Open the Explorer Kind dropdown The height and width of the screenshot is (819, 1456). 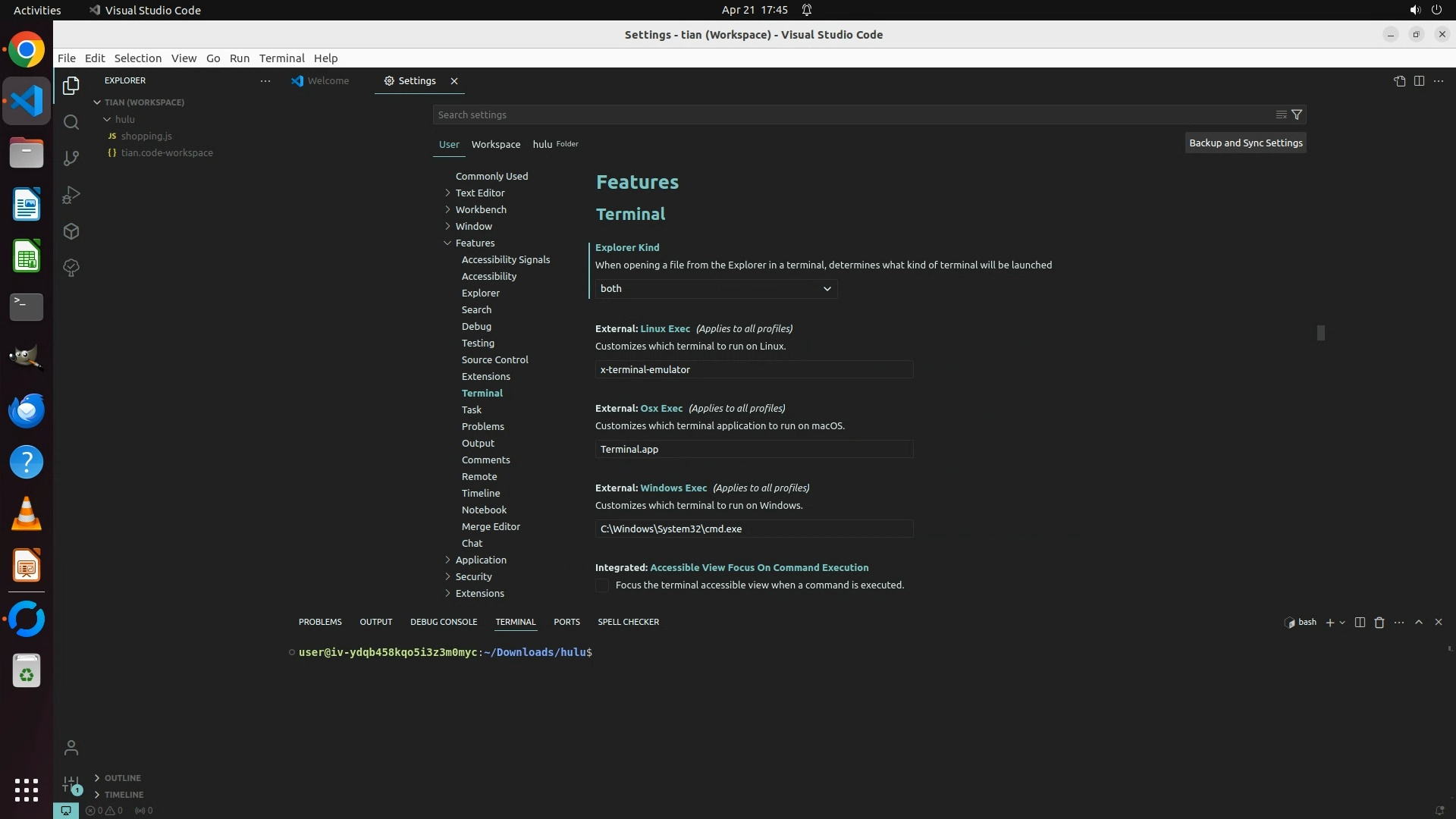coord(716,288)
